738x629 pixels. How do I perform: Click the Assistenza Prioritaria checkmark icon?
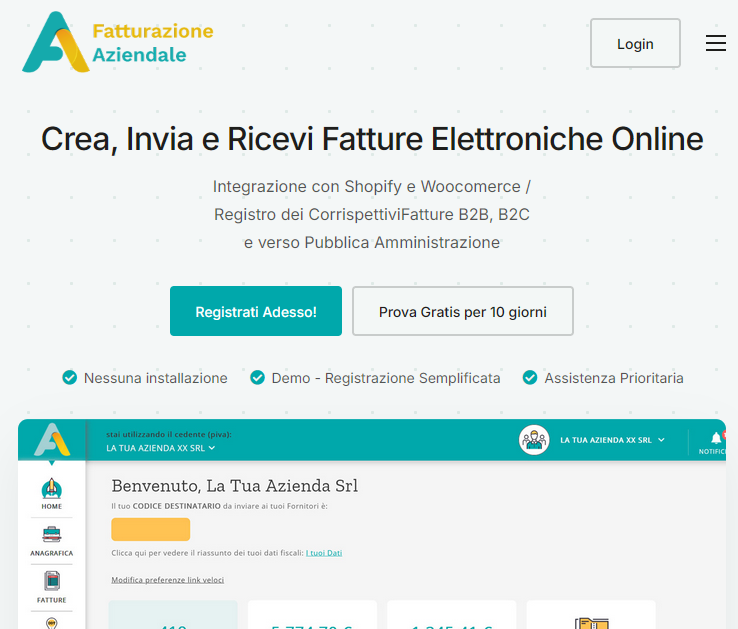530,378
